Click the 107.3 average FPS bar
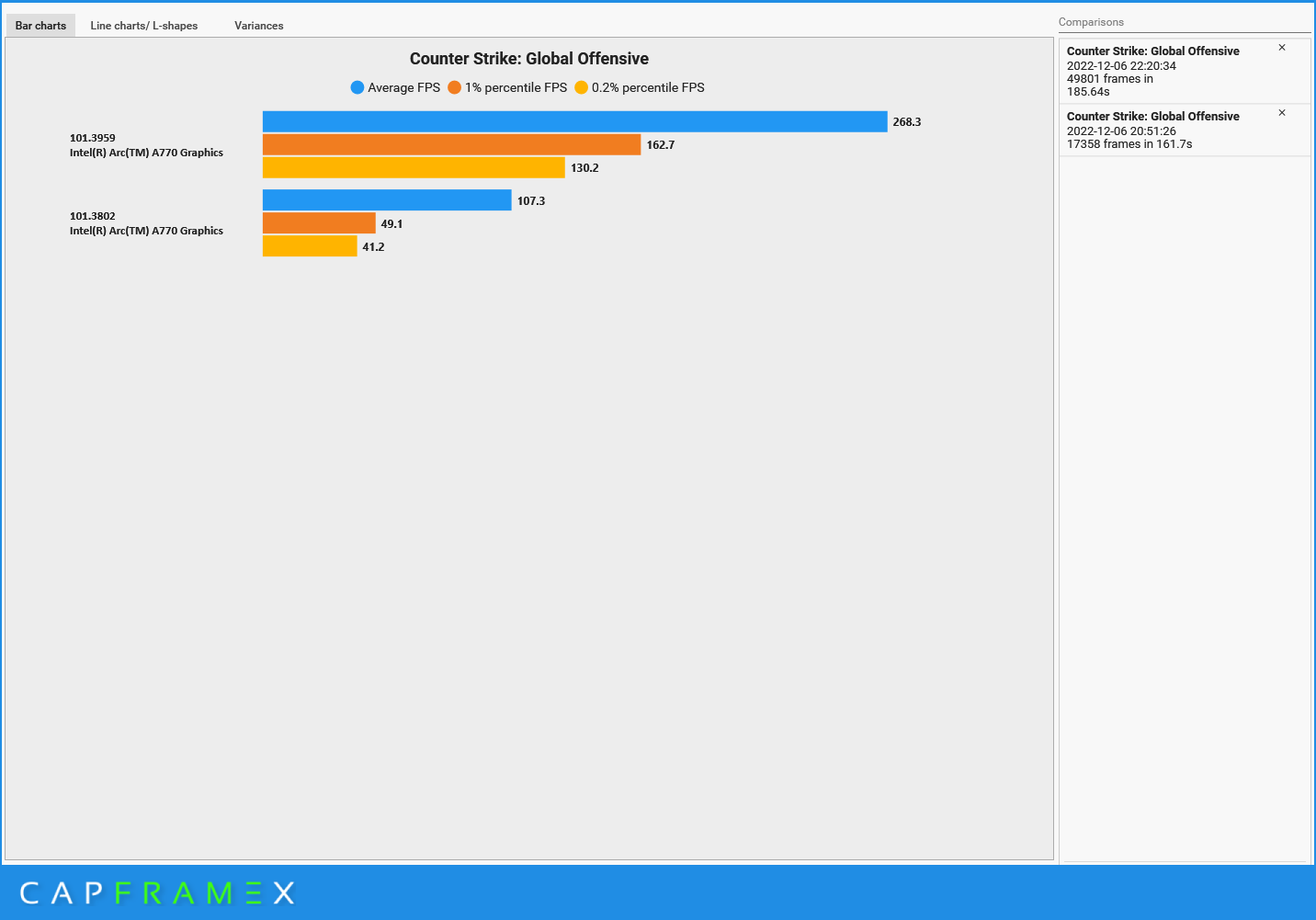This screenshot has height=920, width=1316. tap(387, 200)
